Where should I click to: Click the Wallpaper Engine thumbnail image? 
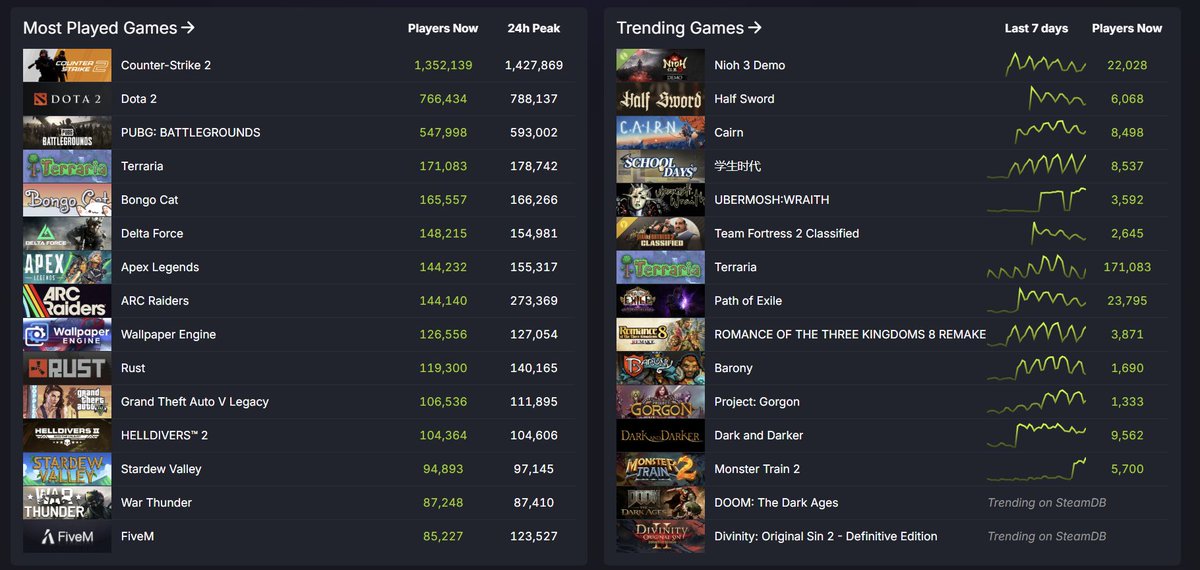[x=67, y=334]
